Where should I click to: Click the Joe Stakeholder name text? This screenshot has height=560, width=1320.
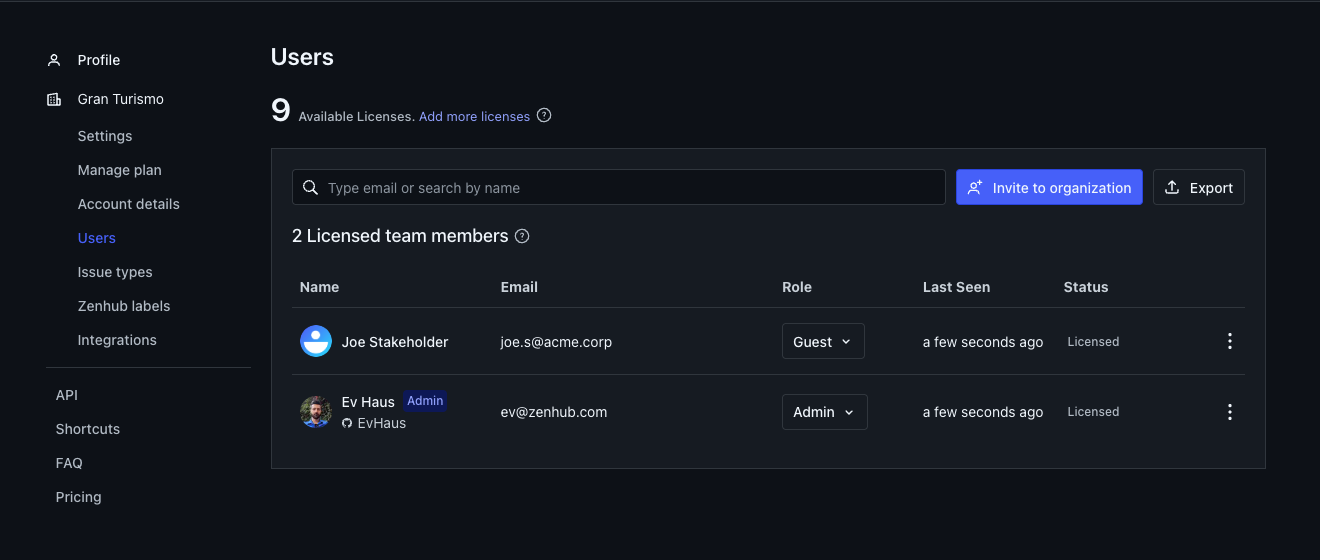[395, 342]
